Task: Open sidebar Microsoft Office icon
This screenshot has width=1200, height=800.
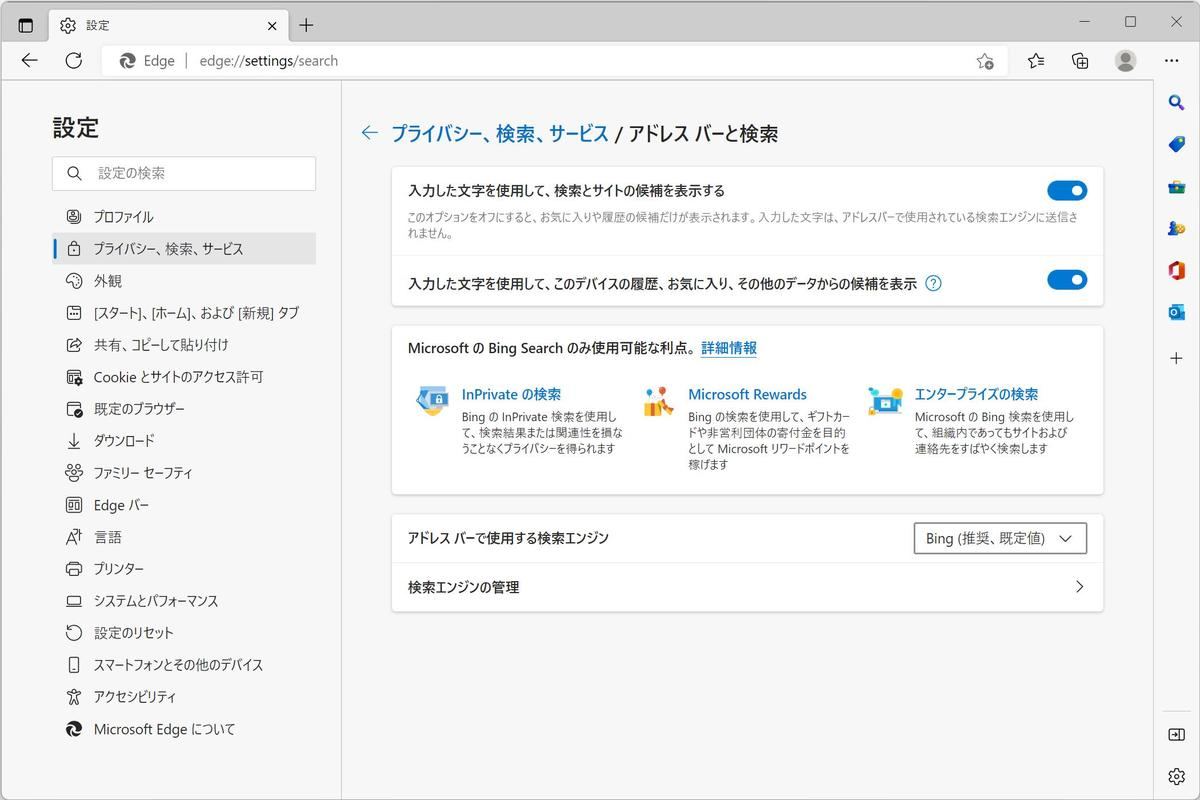Action: tap(1176, 270)
